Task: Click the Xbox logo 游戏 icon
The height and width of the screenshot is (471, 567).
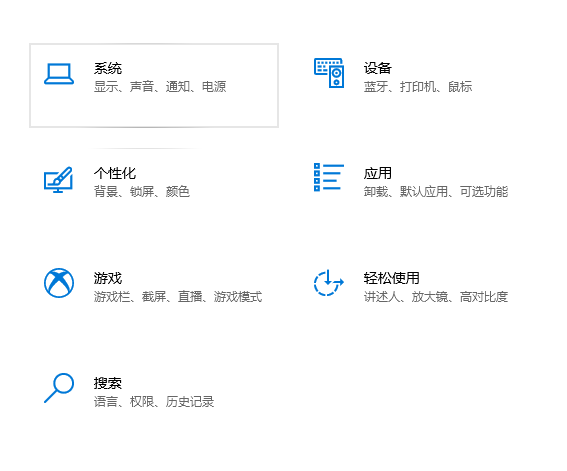Action: coord(59,283)
